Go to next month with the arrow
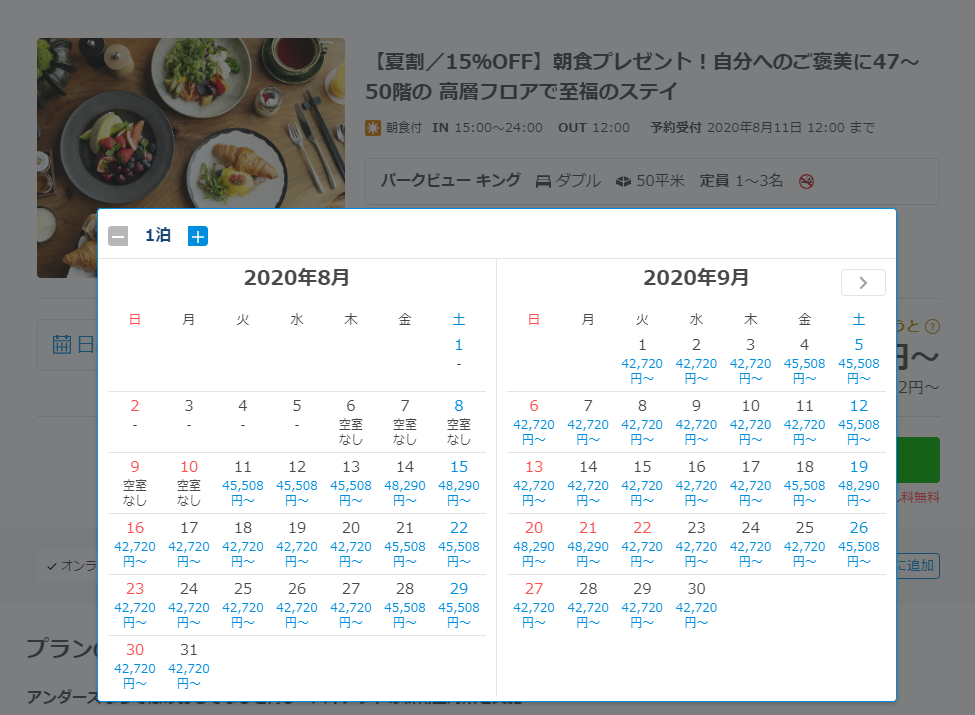The image size is (975, 715). (863, 283)
